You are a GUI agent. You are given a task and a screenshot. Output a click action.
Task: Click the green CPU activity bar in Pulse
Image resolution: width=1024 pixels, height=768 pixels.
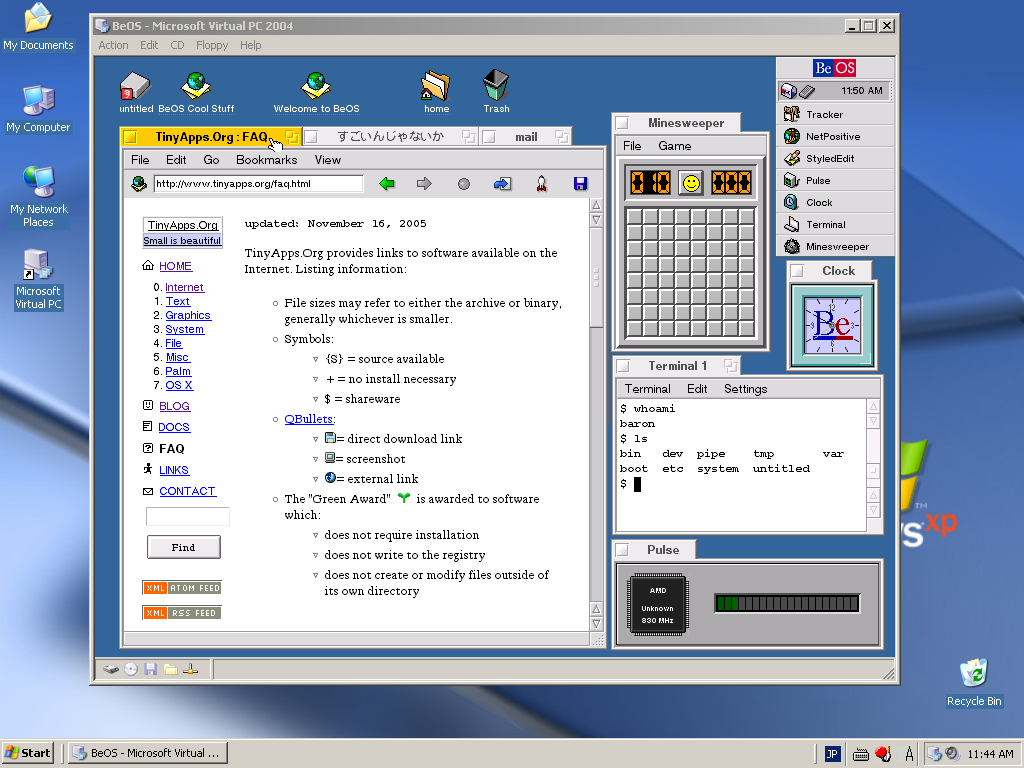click(x=787, y=603)
